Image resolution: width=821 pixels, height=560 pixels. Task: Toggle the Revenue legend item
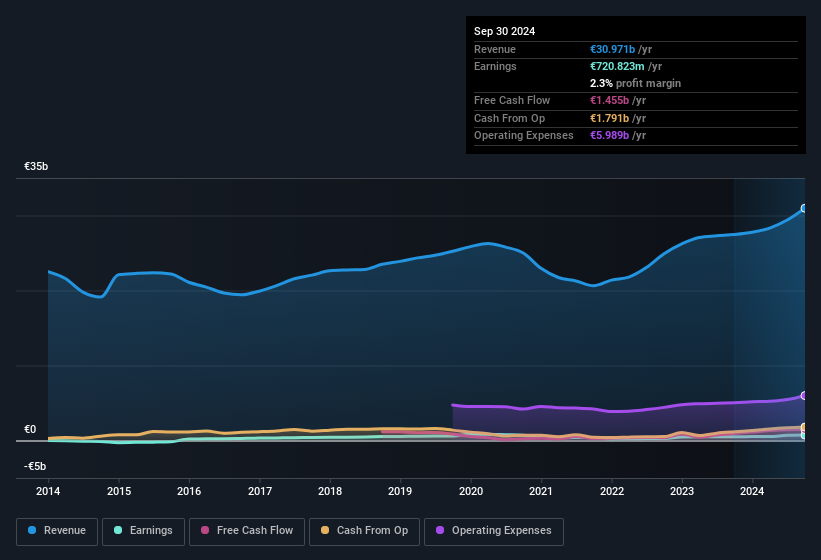tap(57, 530)
